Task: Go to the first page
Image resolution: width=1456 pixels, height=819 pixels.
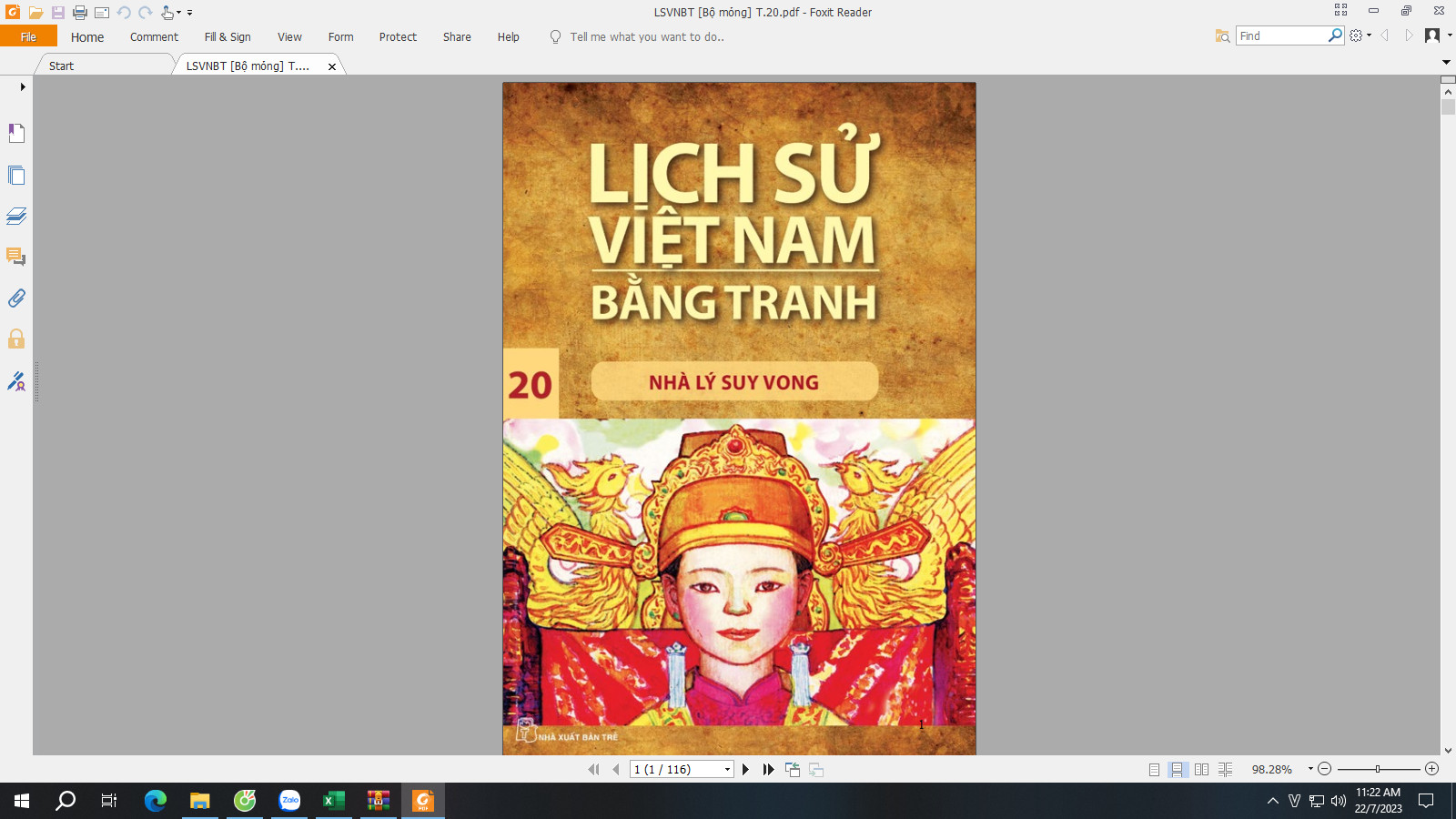Action: [594, 770]
